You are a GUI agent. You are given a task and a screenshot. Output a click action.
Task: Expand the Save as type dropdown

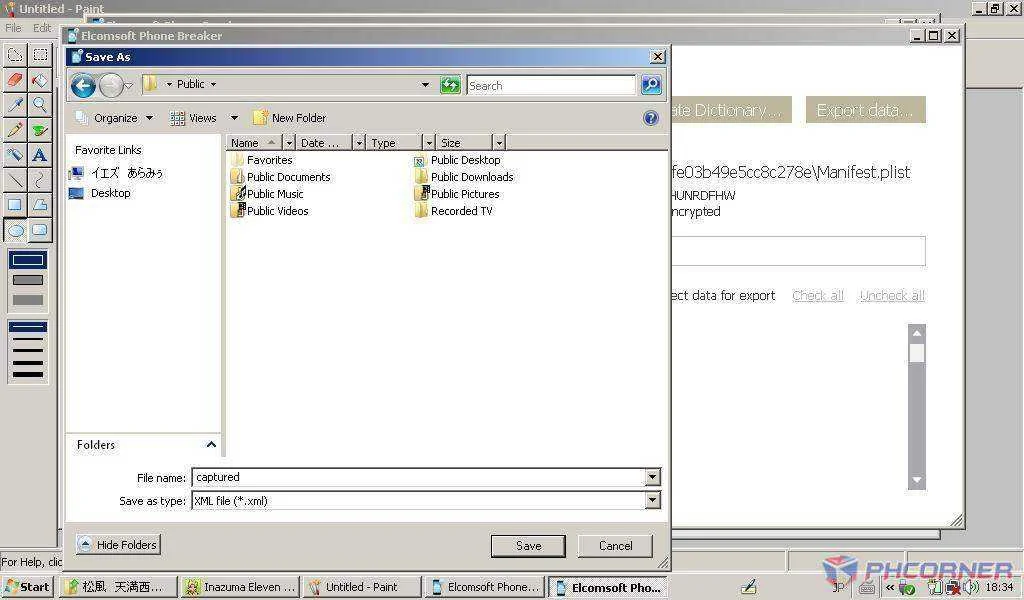pyautogui.click(x=652, y=501)
